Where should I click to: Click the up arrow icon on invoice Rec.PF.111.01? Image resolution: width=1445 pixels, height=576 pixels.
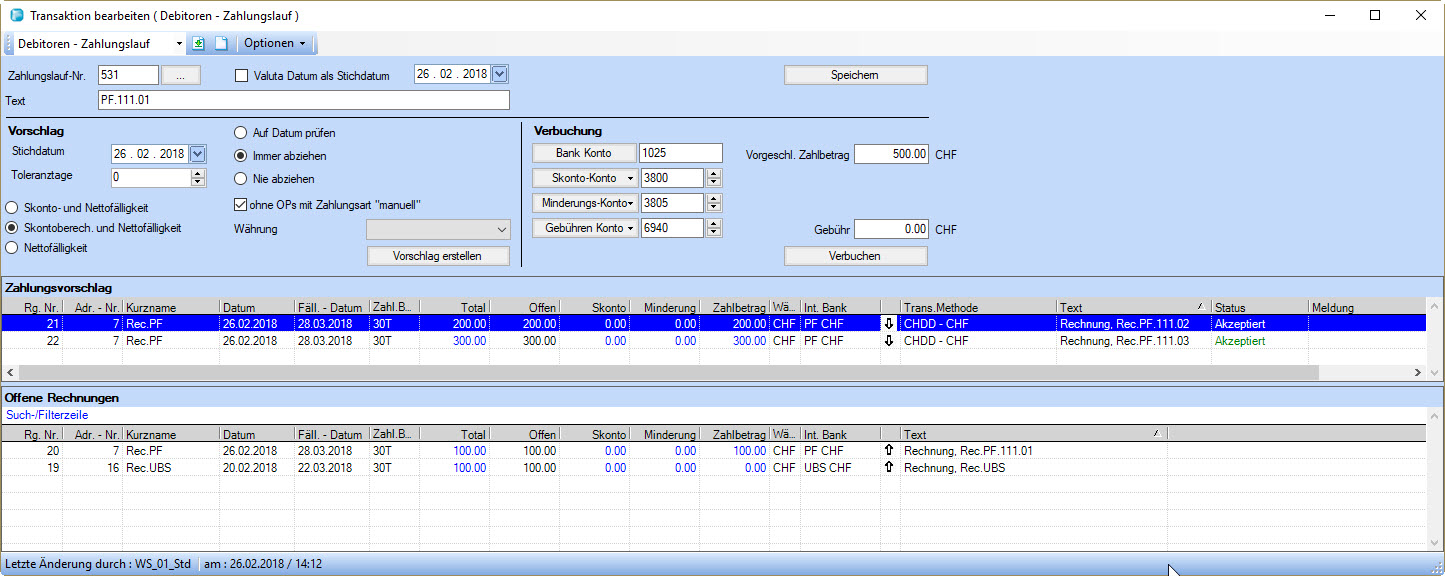pos(889,451)
